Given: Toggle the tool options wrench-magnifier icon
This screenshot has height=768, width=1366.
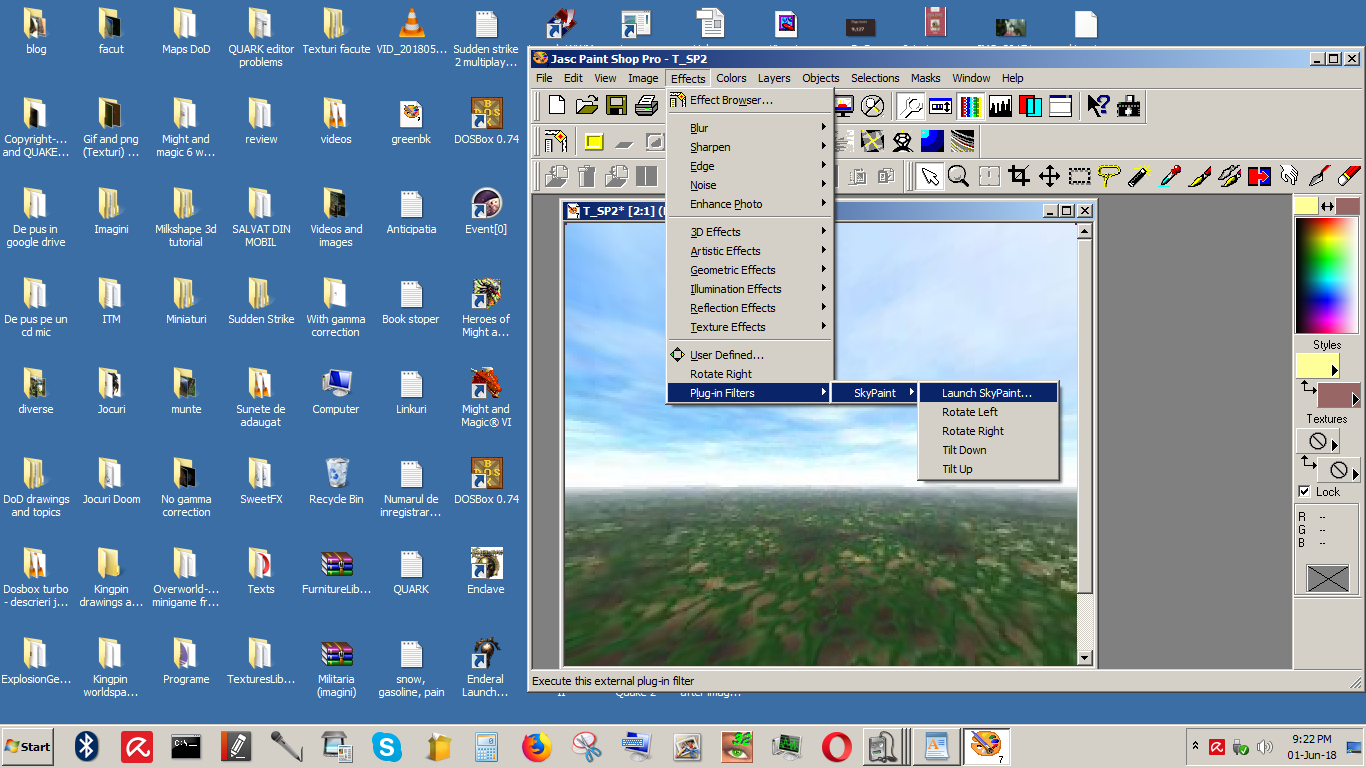Looking at the screenshot, I should pyautogui.click(x=911, y=105).
